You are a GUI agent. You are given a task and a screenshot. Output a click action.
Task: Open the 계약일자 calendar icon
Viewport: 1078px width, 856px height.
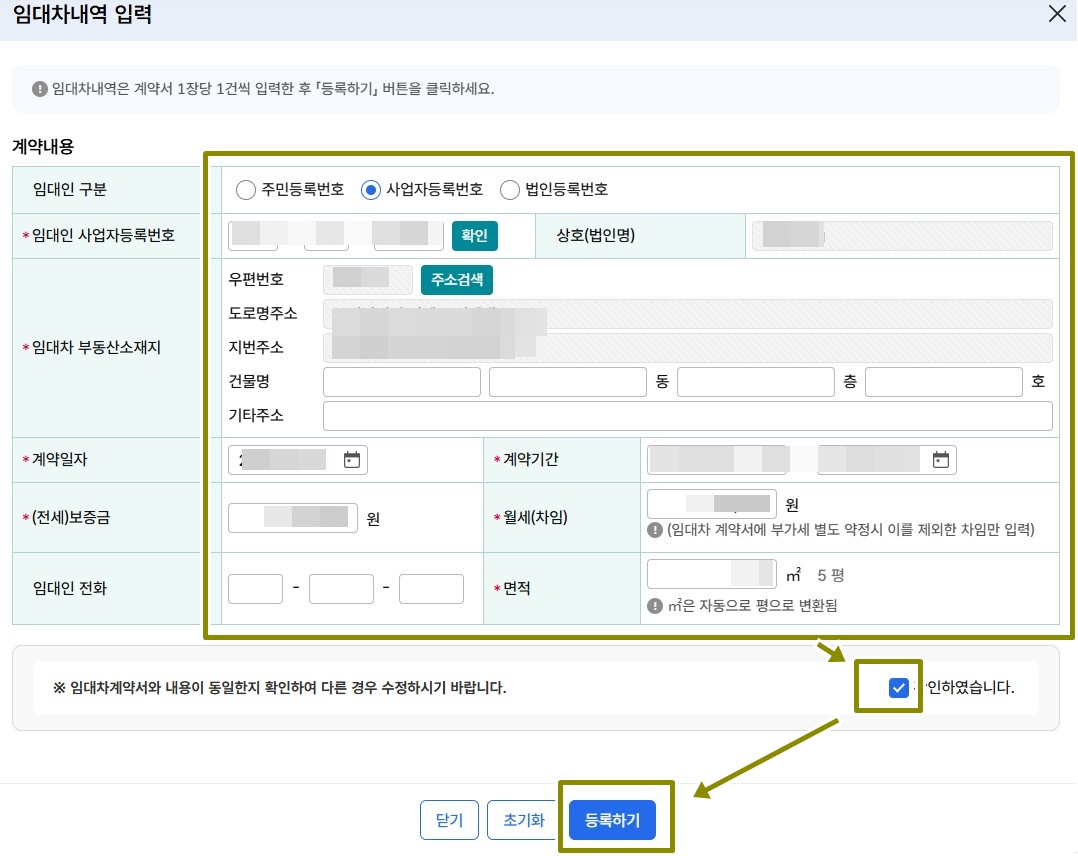point(352,460)
